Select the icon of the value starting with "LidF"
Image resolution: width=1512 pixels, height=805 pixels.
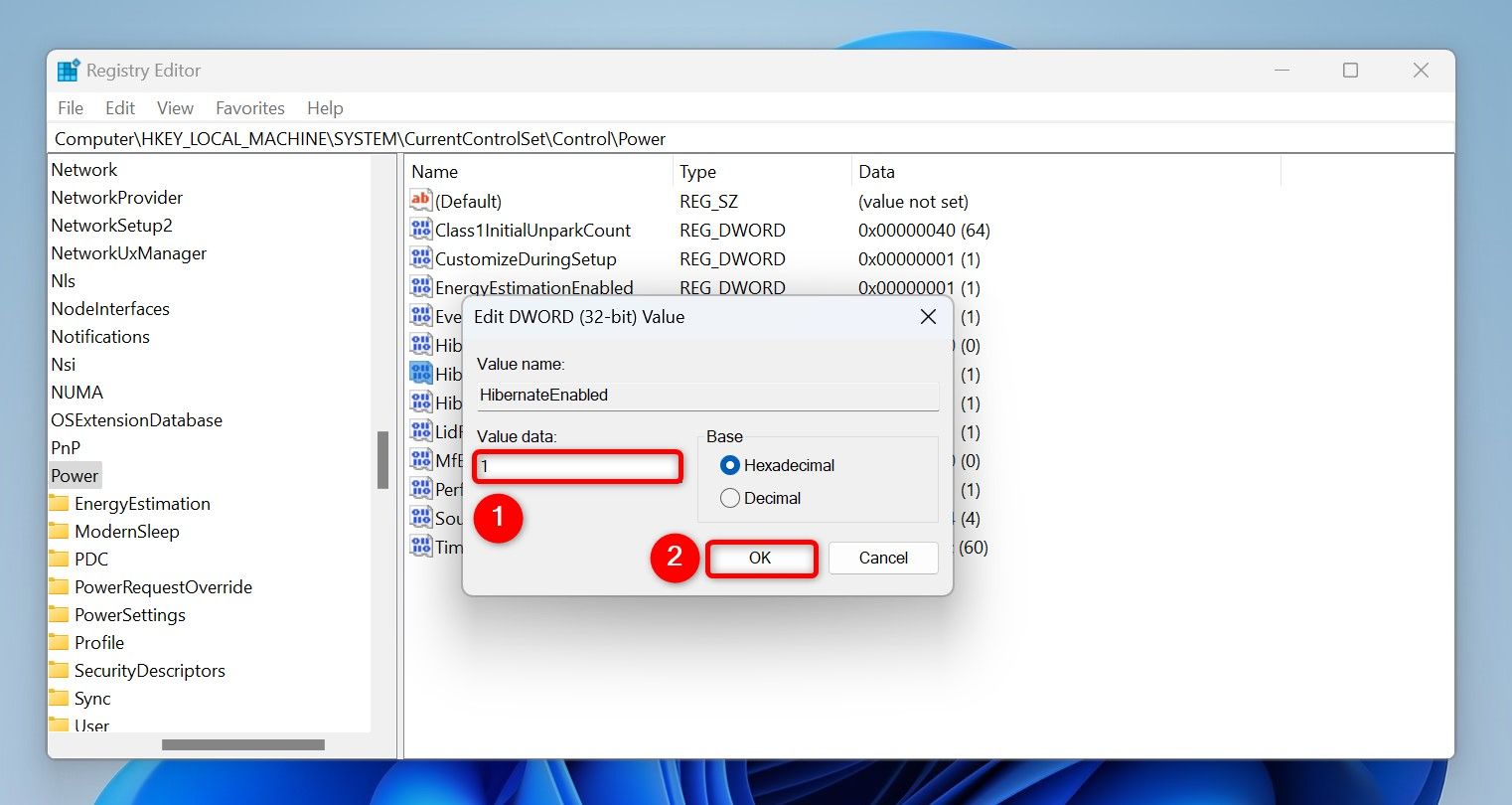tap(421, 431)
